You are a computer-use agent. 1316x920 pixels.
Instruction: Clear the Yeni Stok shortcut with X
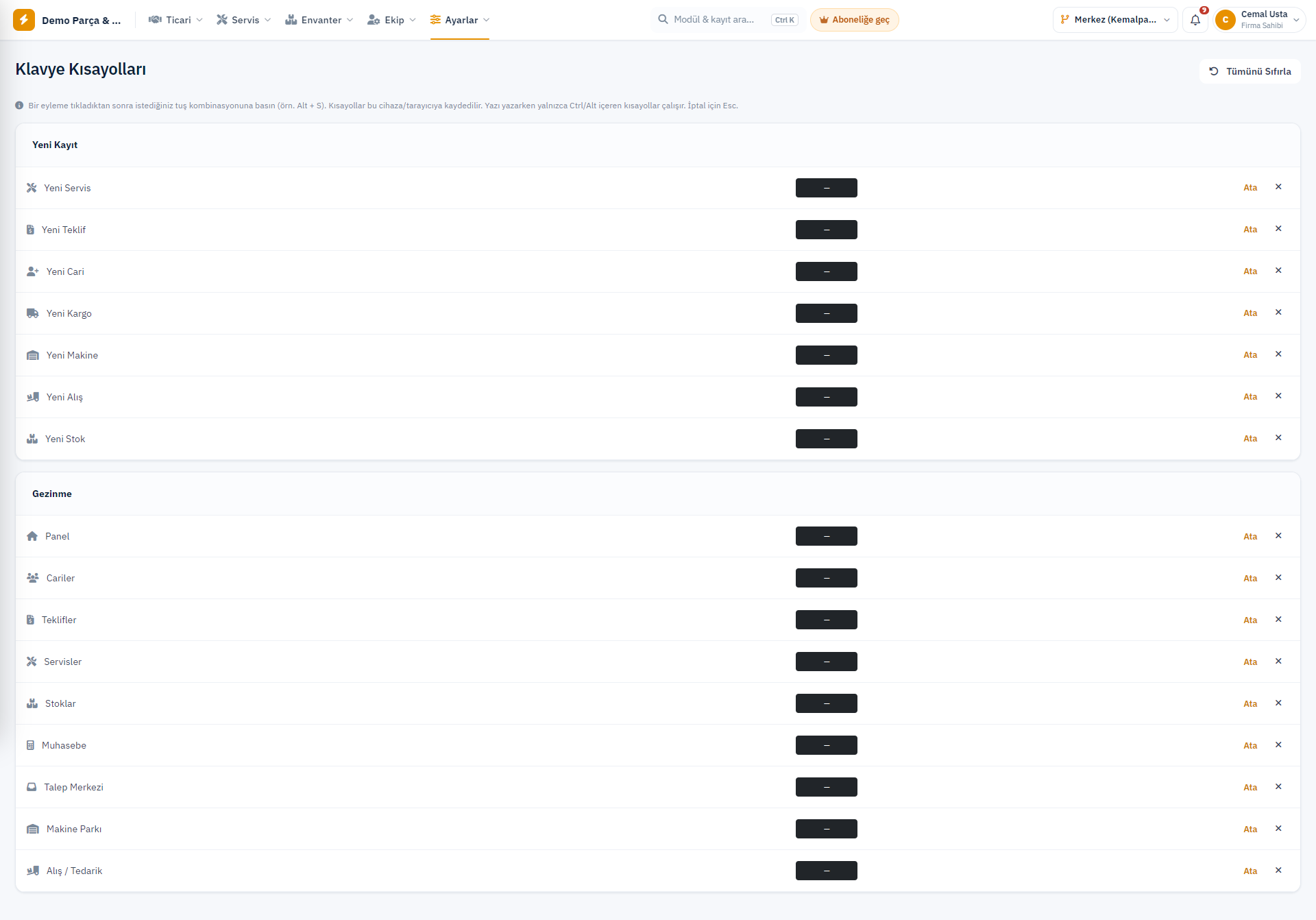click(1278, 438)
